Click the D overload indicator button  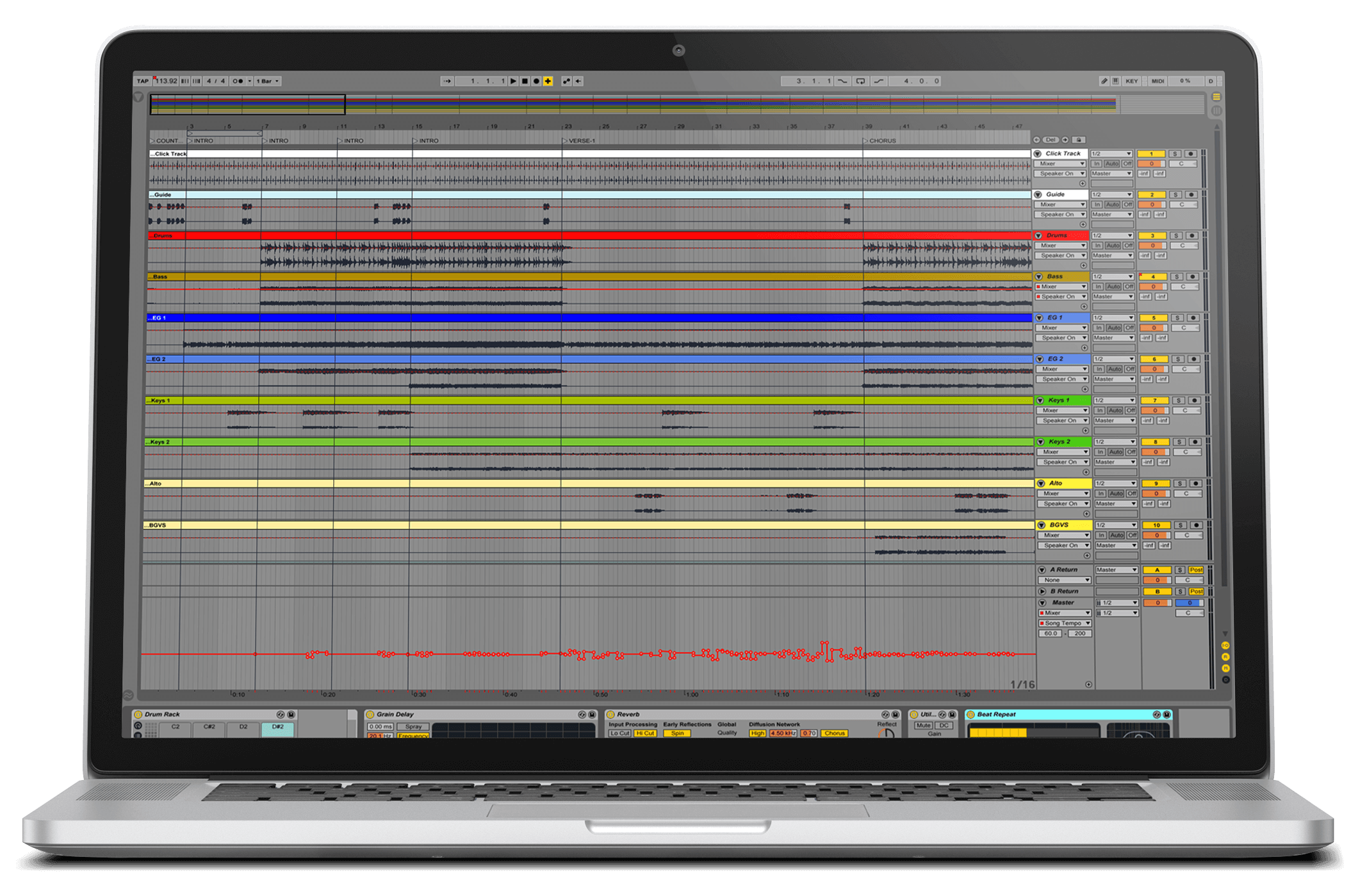[1211, 81]
